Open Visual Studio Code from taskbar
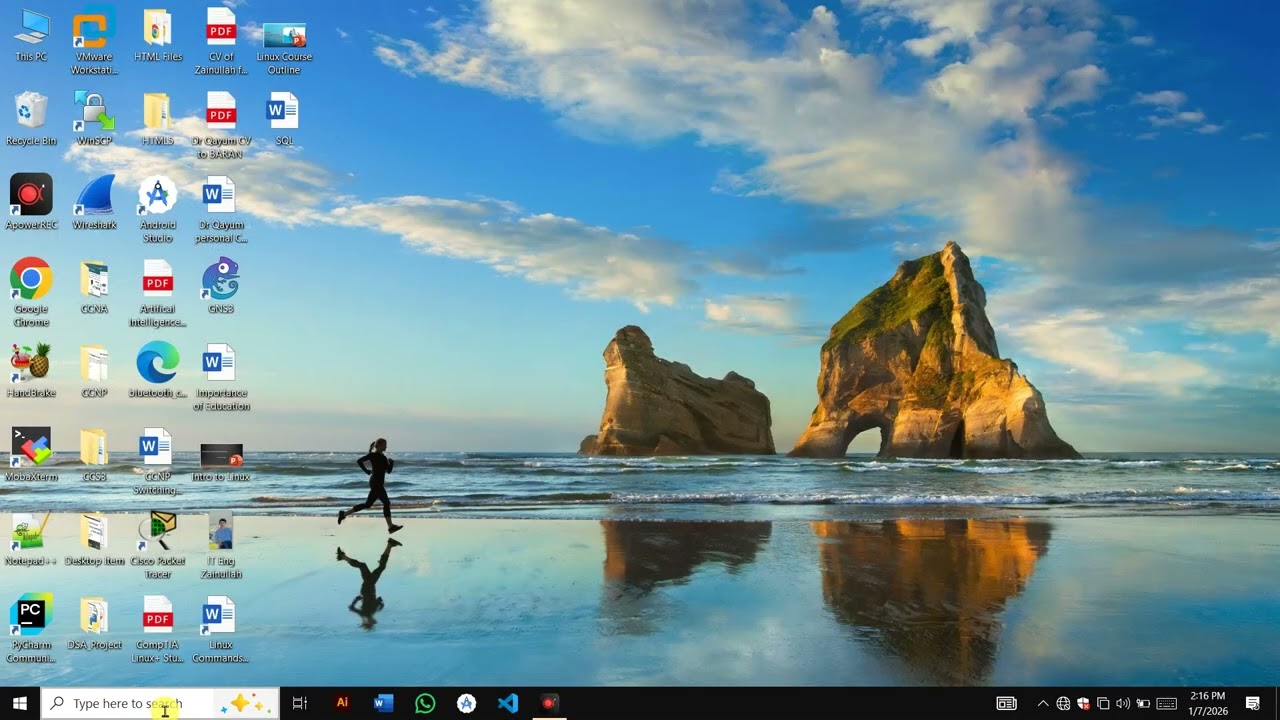The image size is (1280, 720). click(508, 703)
